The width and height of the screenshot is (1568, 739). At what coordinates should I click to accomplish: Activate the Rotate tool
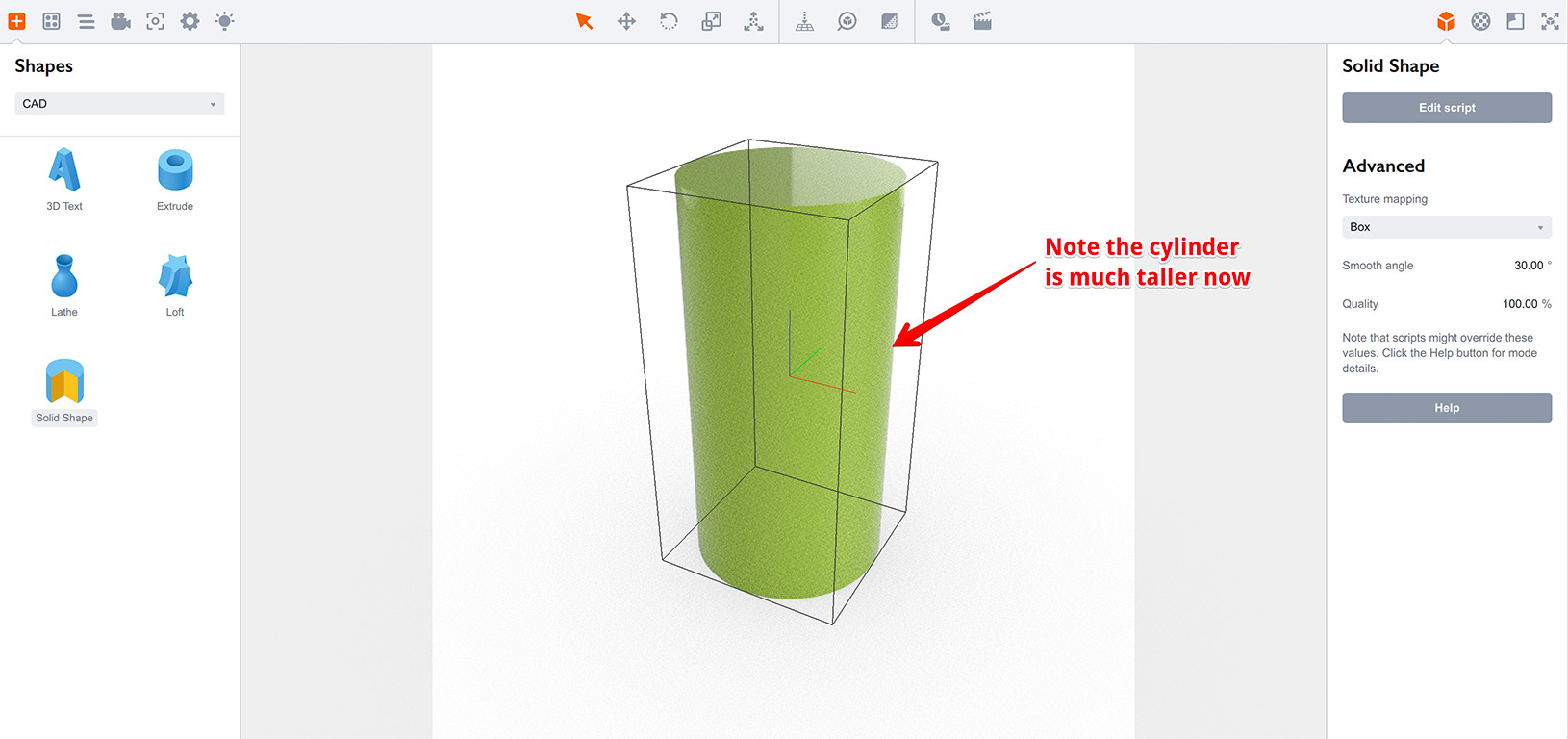click(669, 21)
